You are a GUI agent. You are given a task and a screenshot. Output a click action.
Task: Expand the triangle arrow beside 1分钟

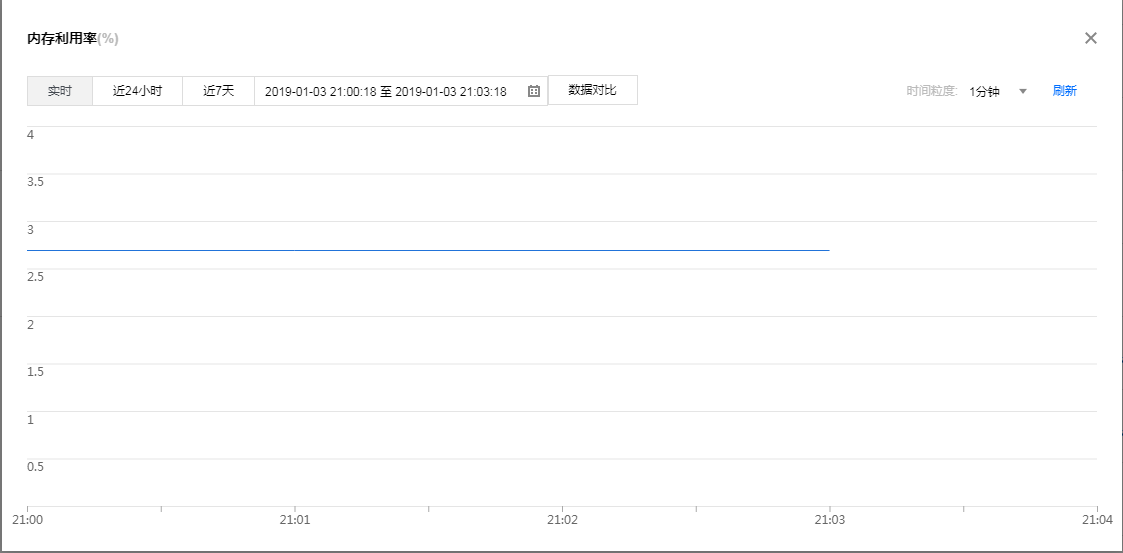1022,91
